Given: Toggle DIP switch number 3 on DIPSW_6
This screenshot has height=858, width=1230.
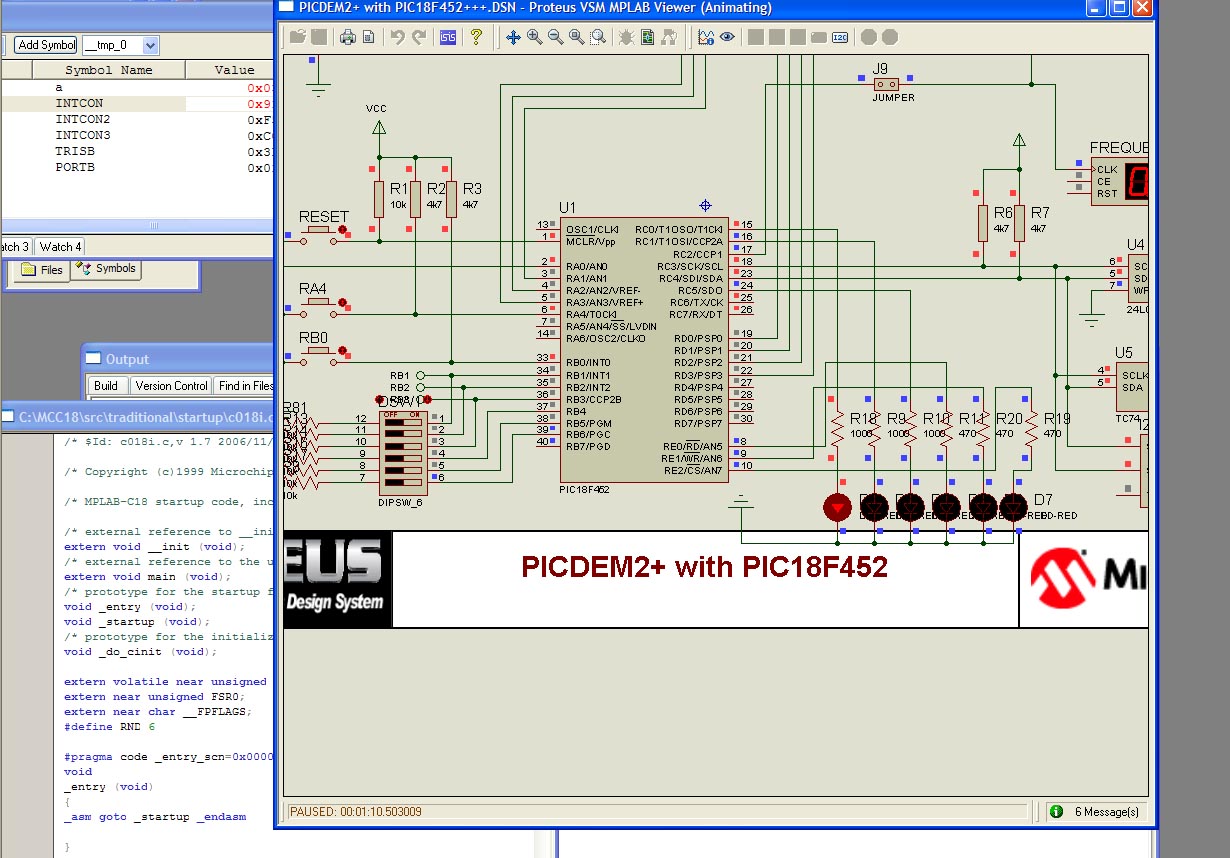Looking at the screenshot, I should point(403,445).
